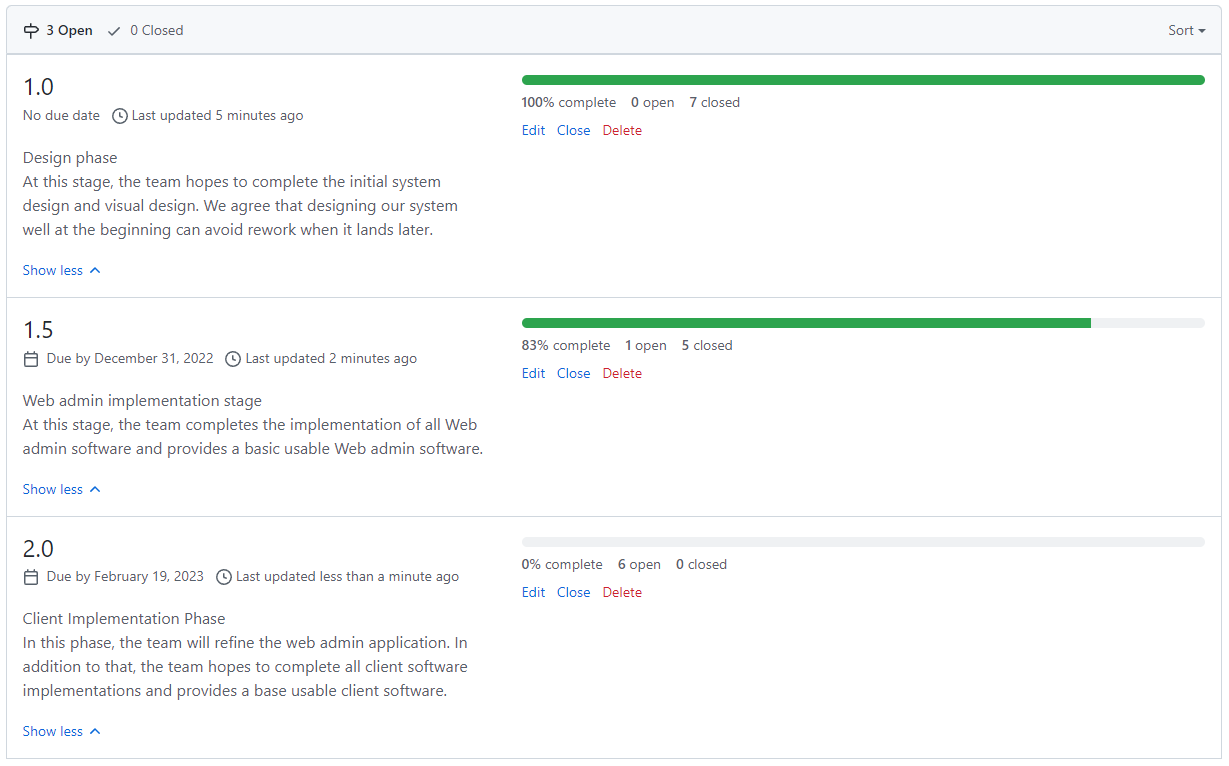The height and width of the screenshot is (766, 1229).
Task: Click the clock icon on milestone 1.5
Action: 233,358
